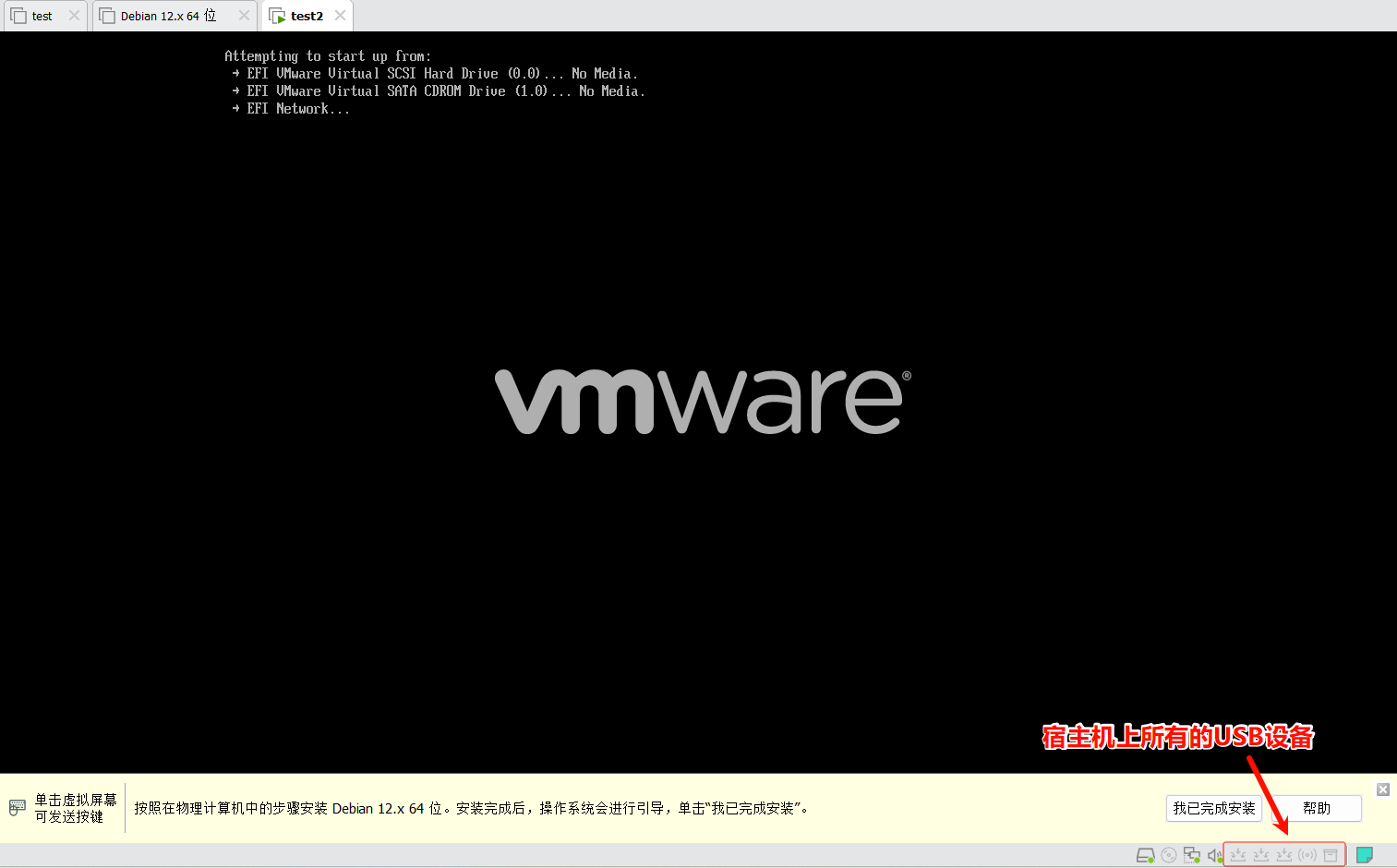Click the sound card speaker icon
The width and height of the screenshot is (1397, 868).
click(1214, 855)
